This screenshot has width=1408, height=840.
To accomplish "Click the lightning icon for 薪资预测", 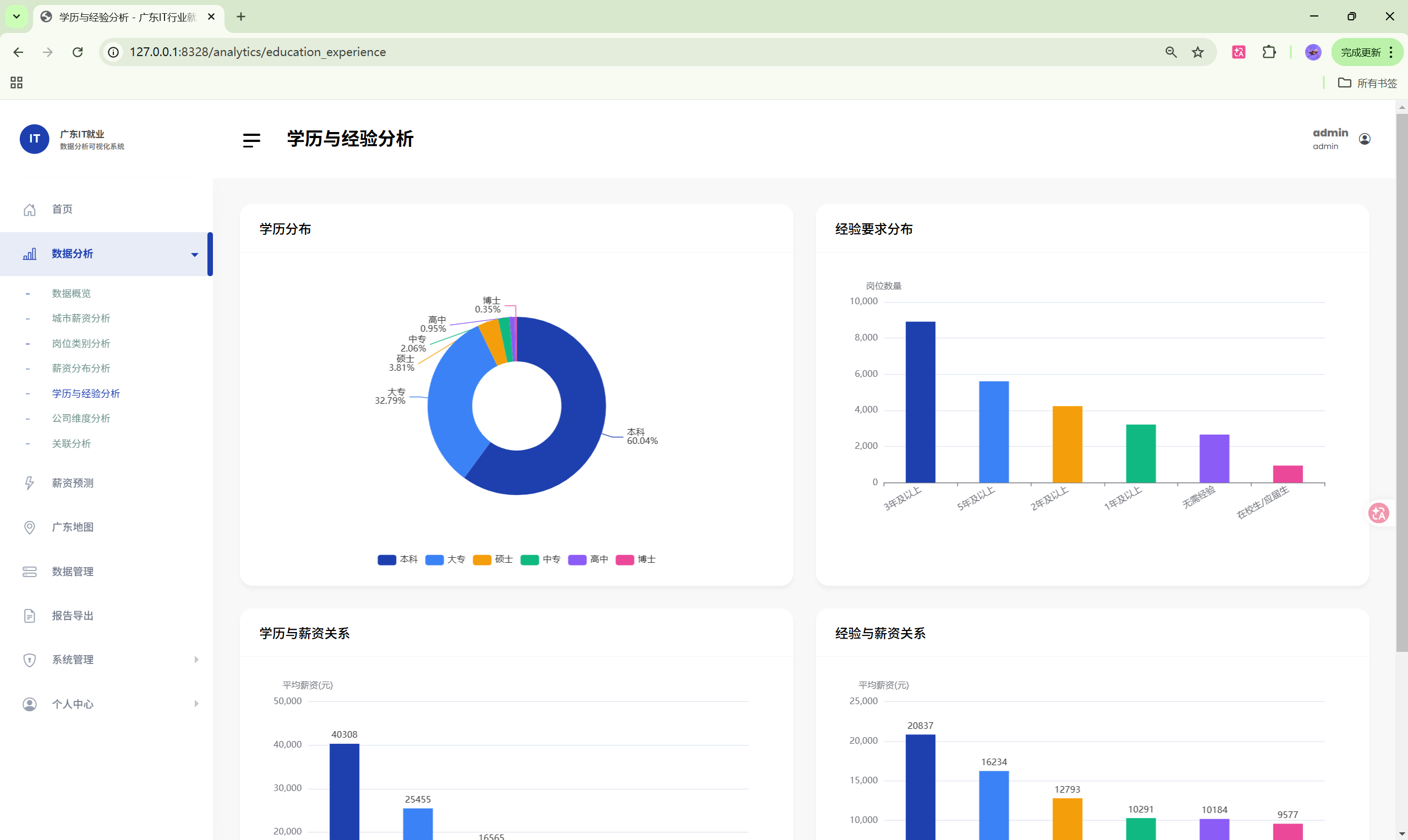I will (x=30, y=483).
